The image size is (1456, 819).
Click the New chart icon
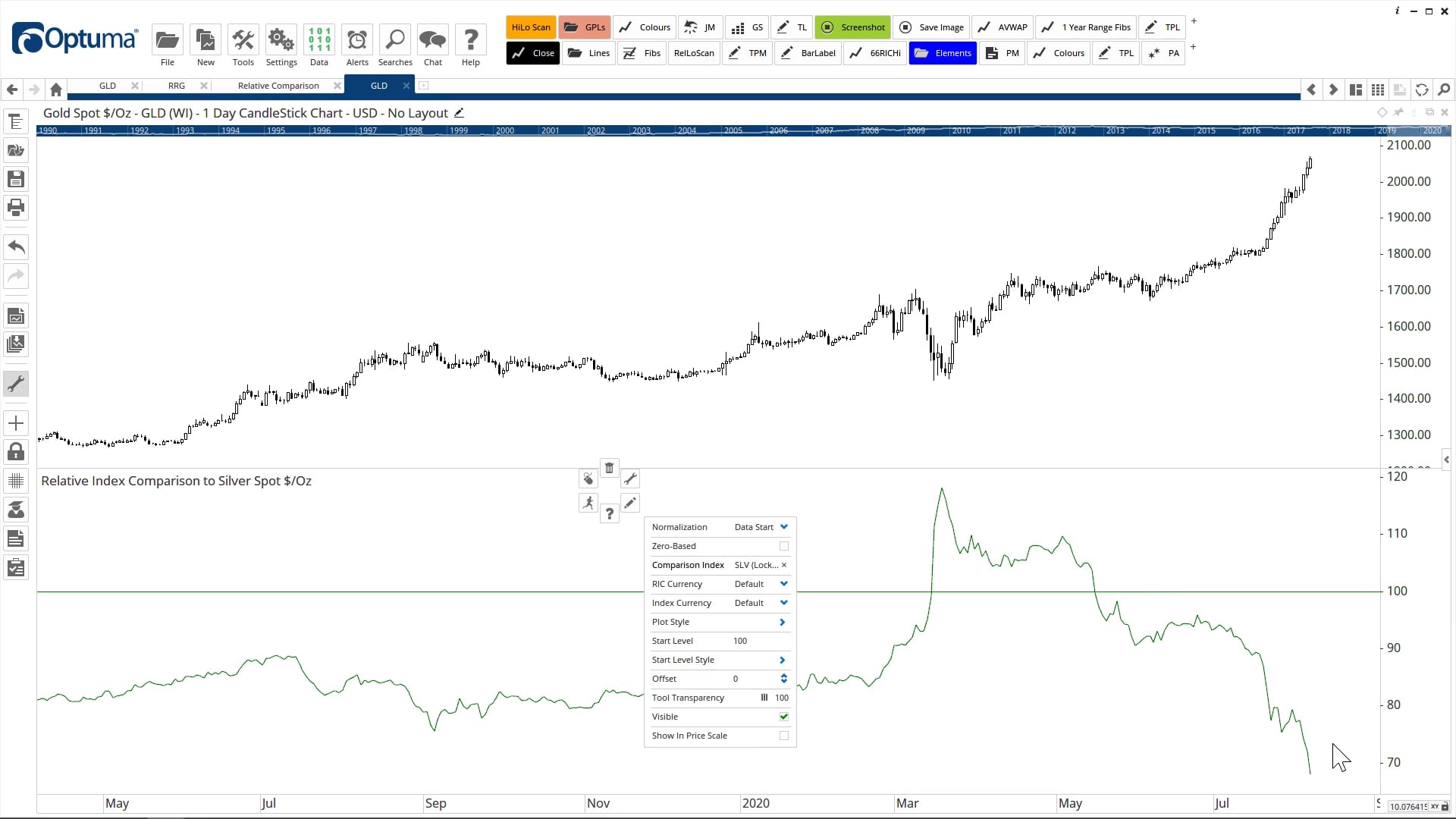(205, 39)
